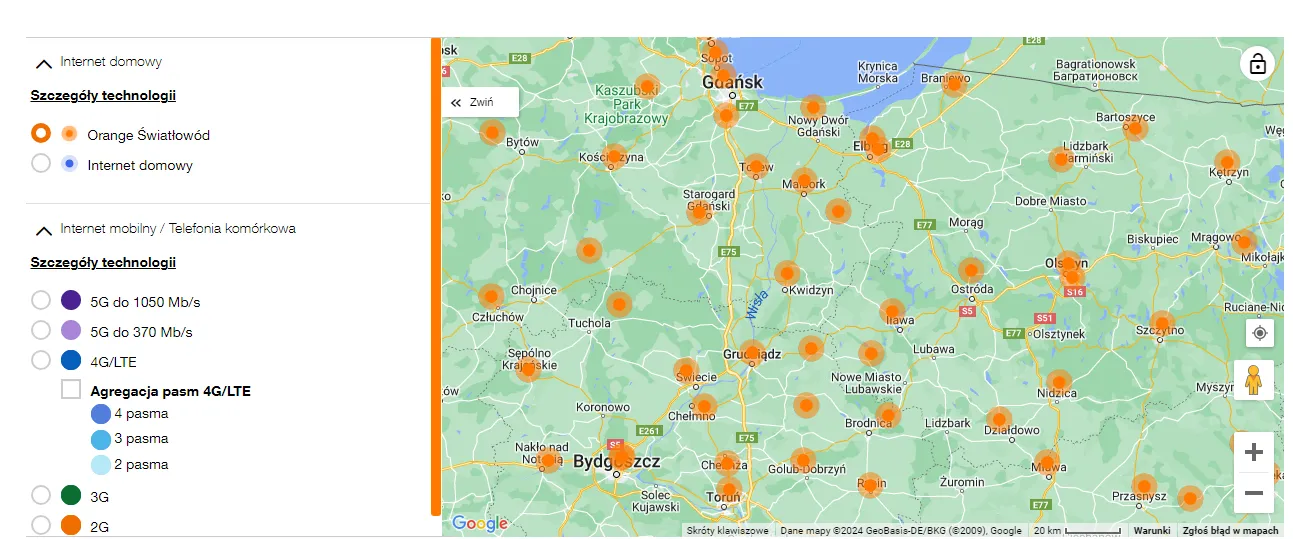Image resolution: width=1293 pixels, height=539 pixels.
Task: Click the fiber marker at Kętrzyn
Action: point(1226,161)
